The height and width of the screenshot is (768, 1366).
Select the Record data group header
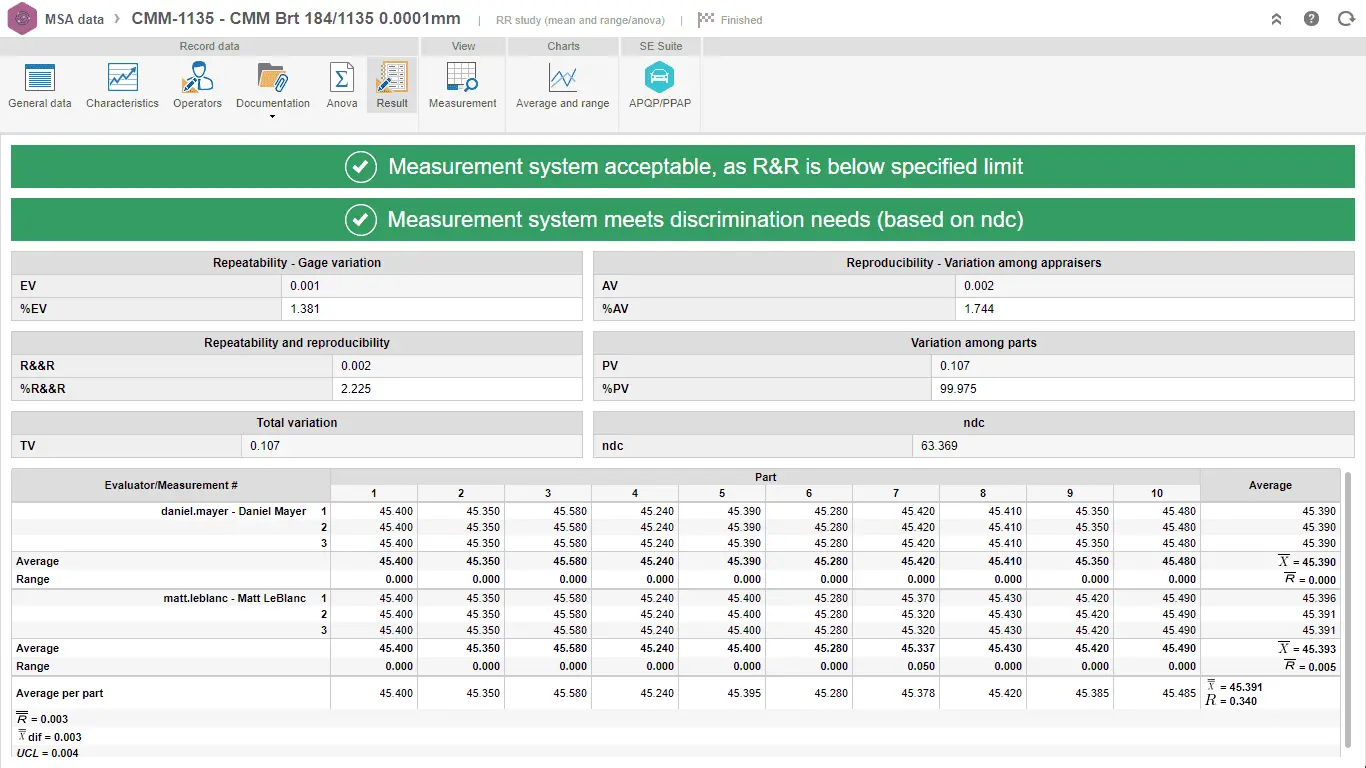click(x=209, y=45)
